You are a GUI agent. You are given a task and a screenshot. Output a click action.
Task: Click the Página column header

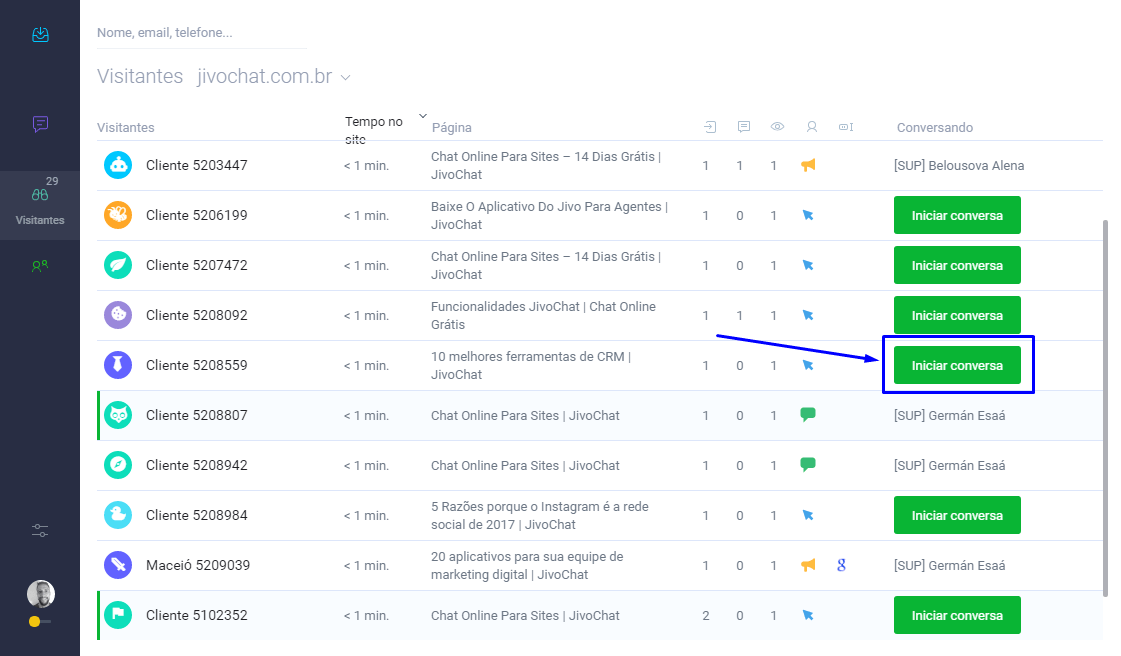tap(451, 127)
